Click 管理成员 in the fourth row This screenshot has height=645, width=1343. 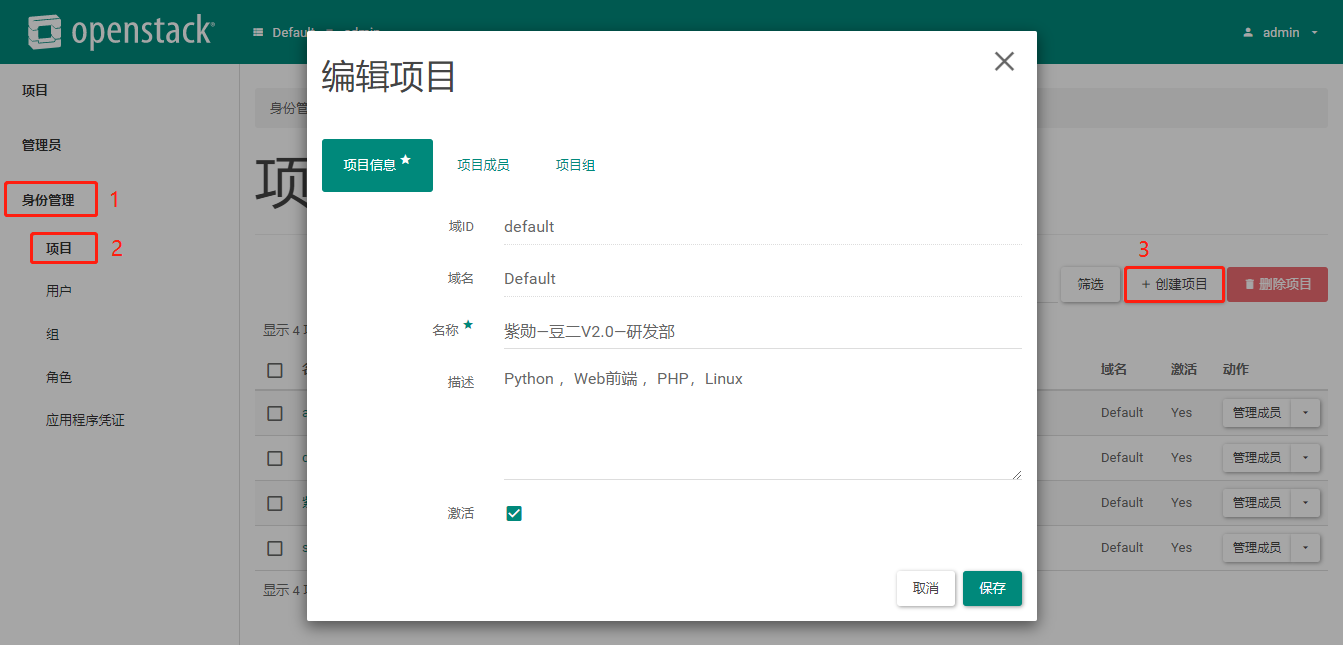point(1257,548)
